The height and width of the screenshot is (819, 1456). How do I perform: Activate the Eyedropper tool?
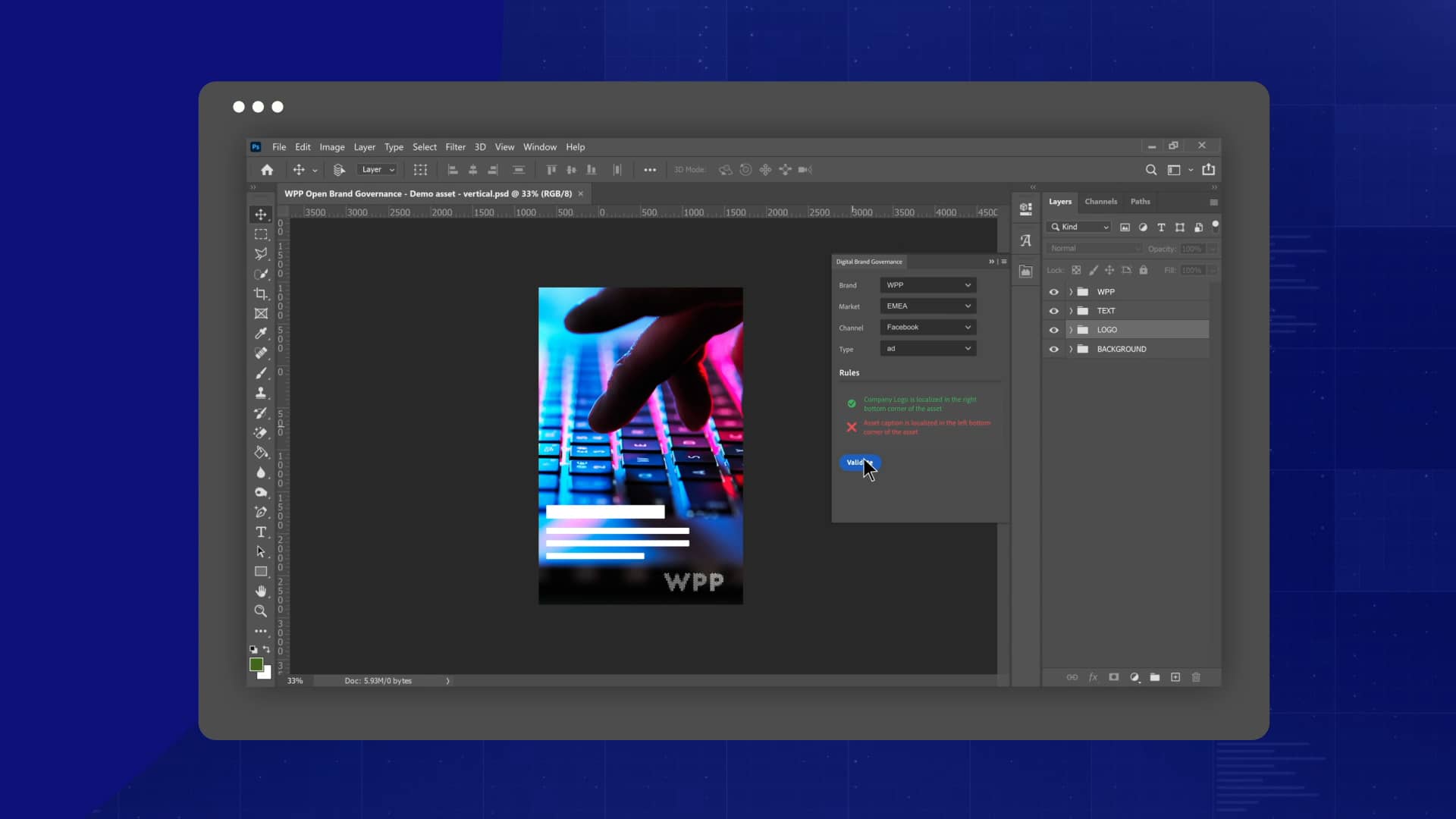click(x=262, y=334)
